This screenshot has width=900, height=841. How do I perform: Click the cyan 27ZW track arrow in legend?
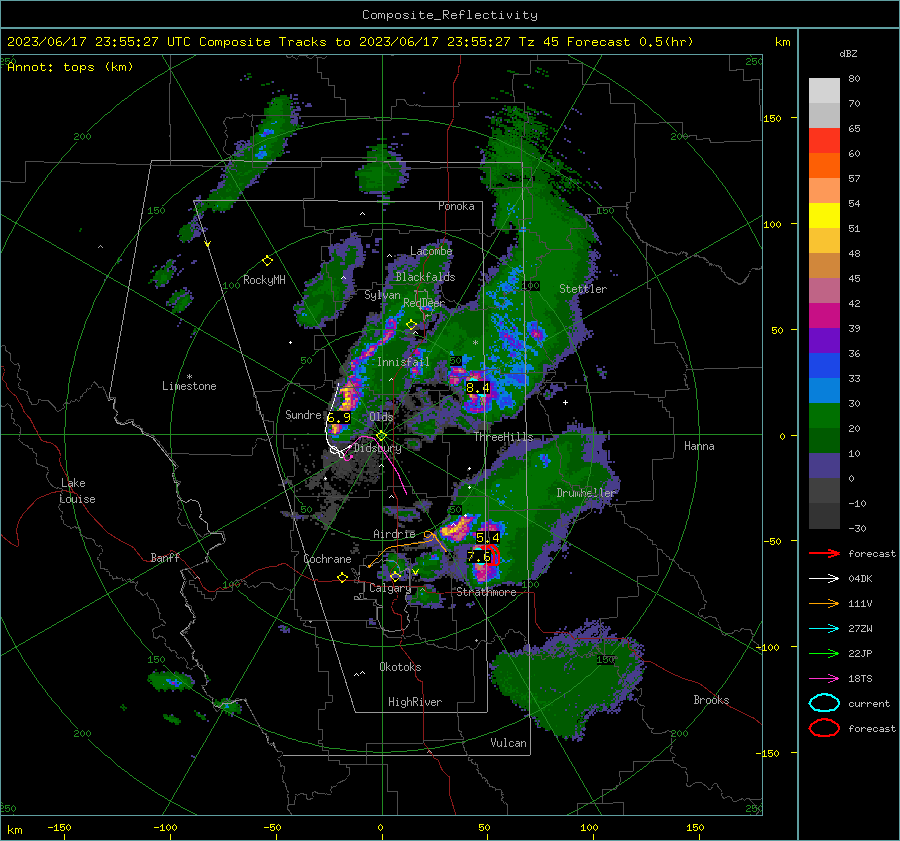pos(824,629)
